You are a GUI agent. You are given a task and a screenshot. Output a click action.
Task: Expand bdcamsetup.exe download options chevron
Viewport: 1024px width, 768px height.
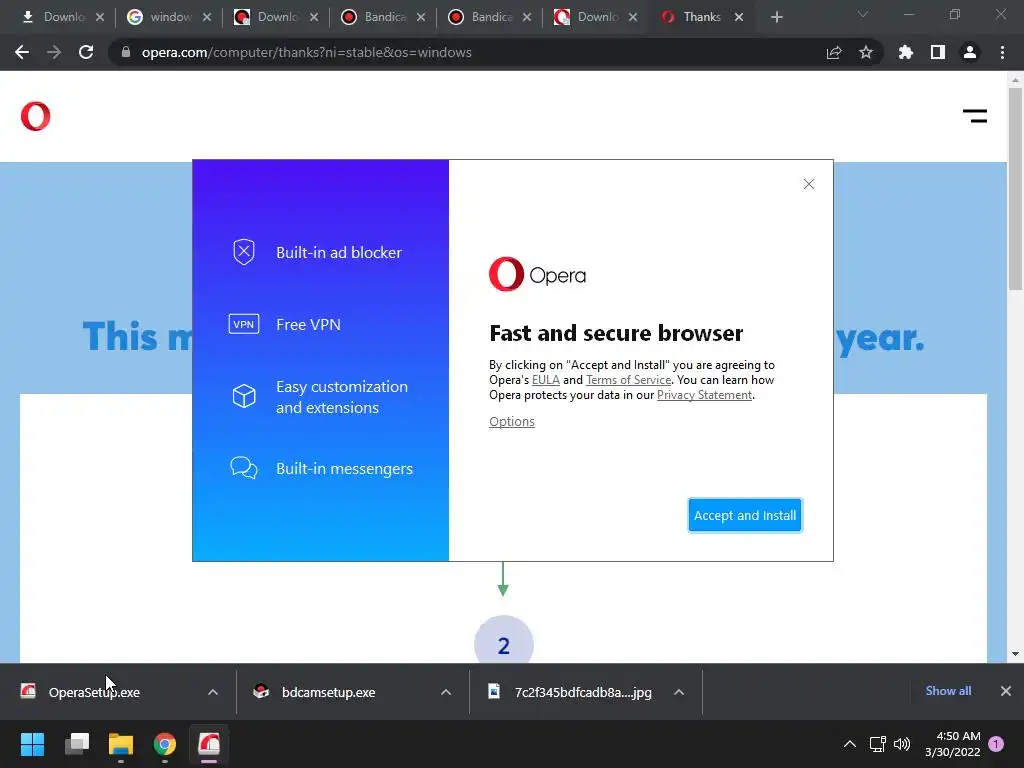(446, 692)
